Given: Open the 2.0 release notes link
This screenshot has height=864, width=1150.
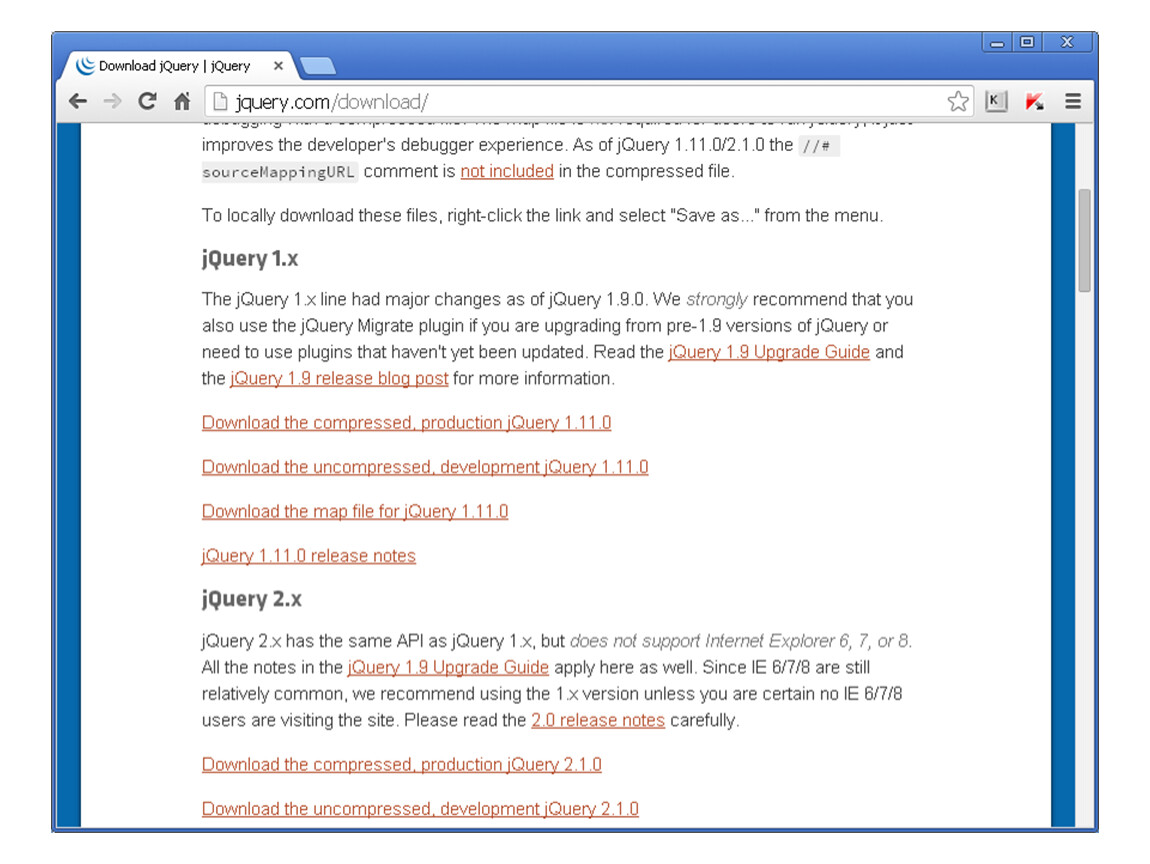Looking at the screenshot, I should (597, 720).
